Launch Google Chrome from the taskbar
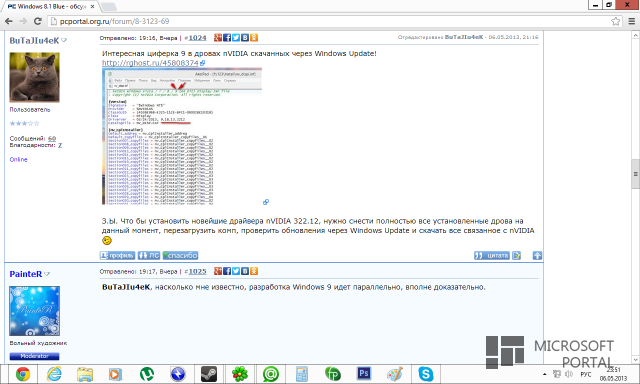The width and height of the screenshot is (640, 384). 23,374
